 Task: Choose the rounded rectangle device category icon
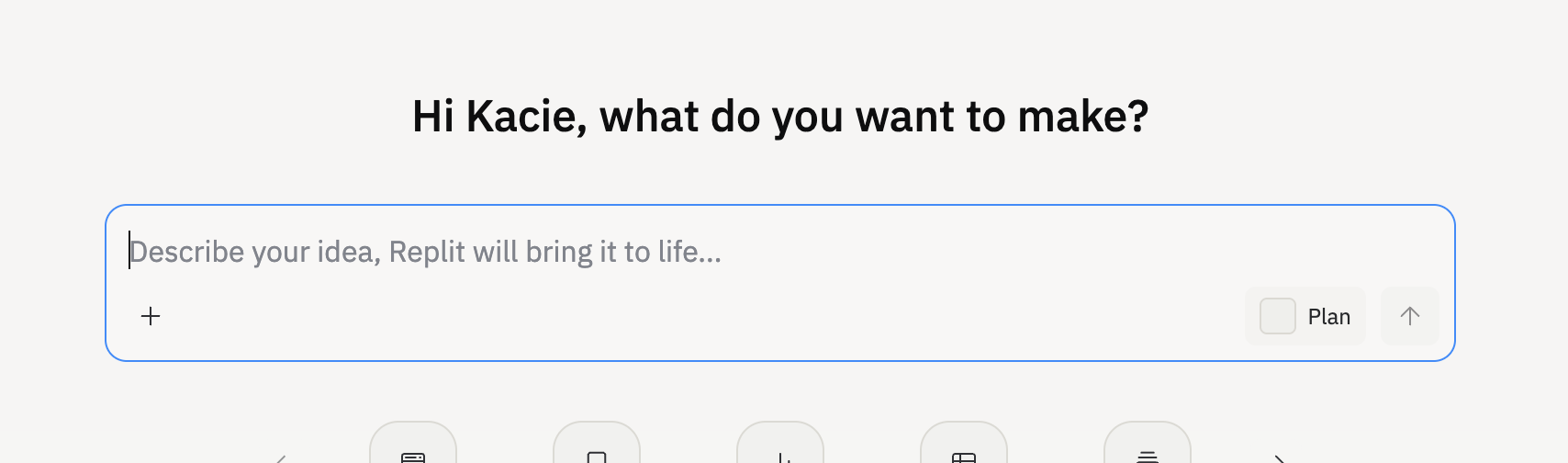(x=597, y=454)
